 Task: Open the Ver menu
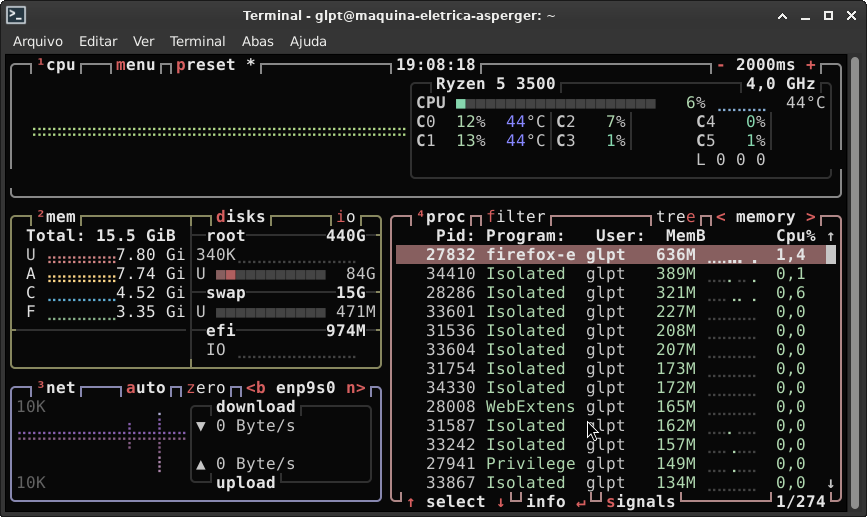pos(143,41)
